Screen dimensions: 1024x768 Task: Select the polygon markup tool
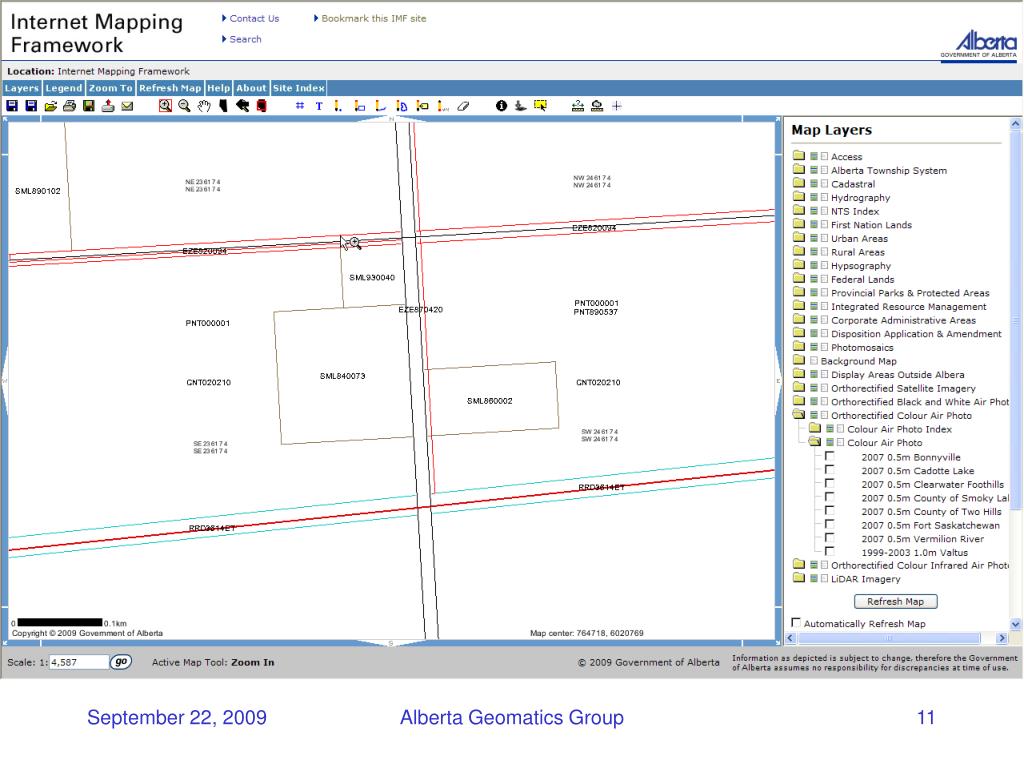pos(402,106)
